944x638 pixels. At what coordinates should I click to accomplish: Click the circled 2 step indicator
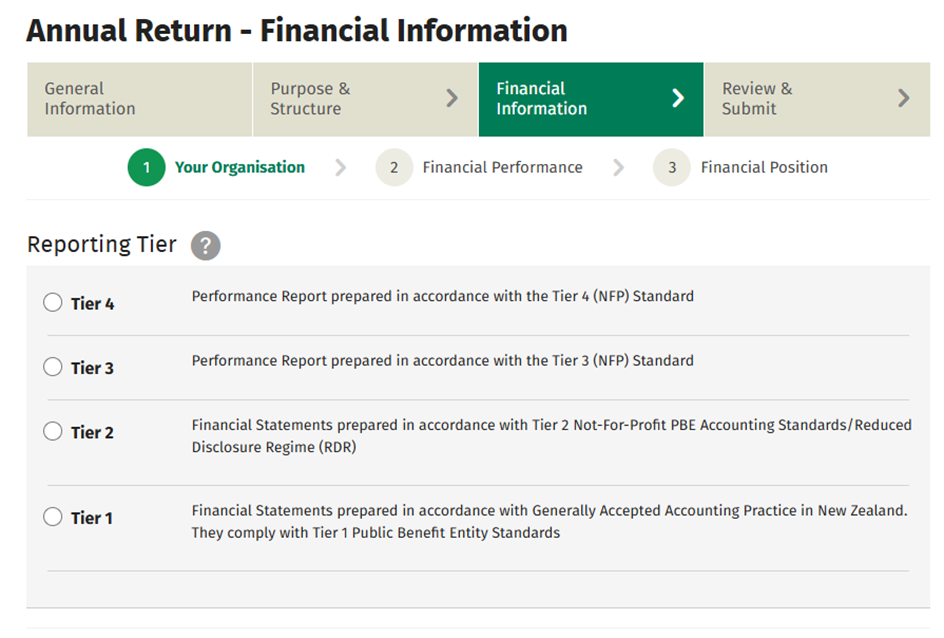[x=394, y=167]
